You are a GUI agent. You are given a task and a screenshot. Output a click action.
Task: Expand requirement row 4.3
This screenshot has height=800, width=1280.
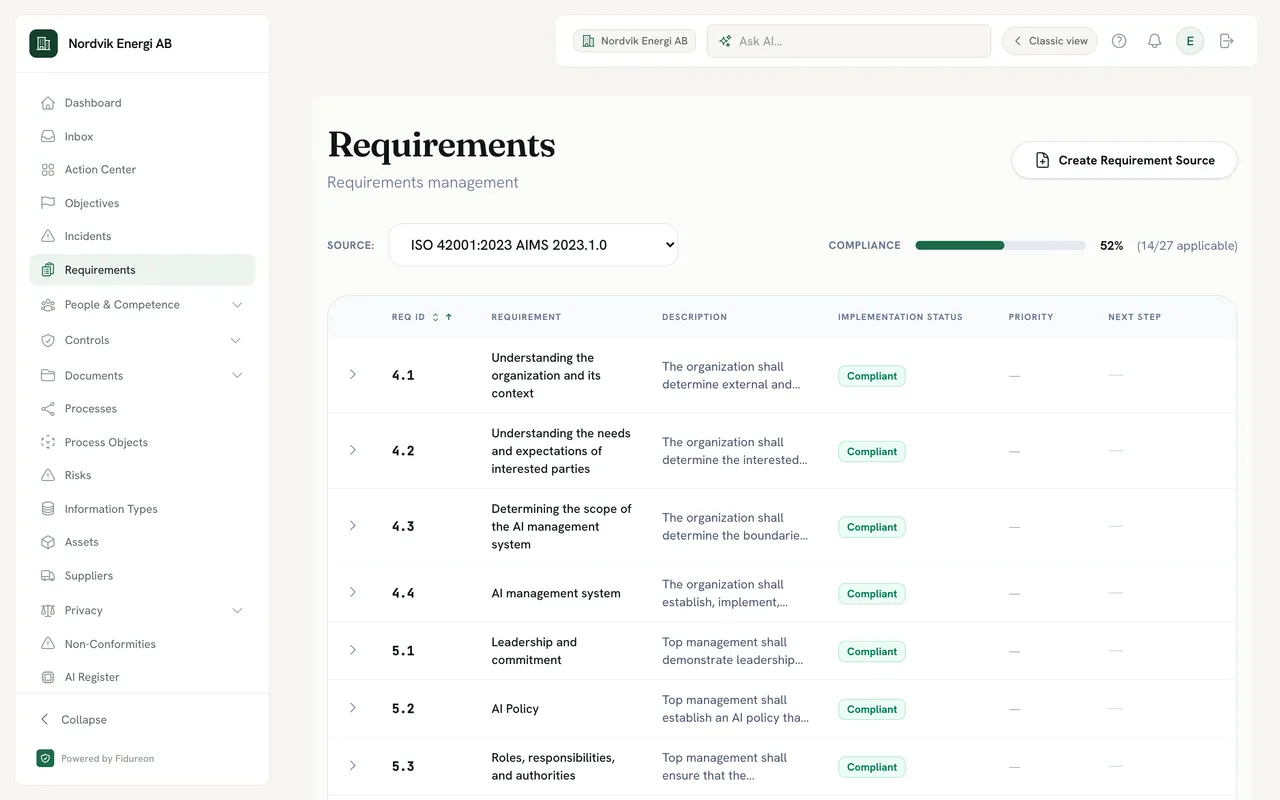tap(352, 526)
